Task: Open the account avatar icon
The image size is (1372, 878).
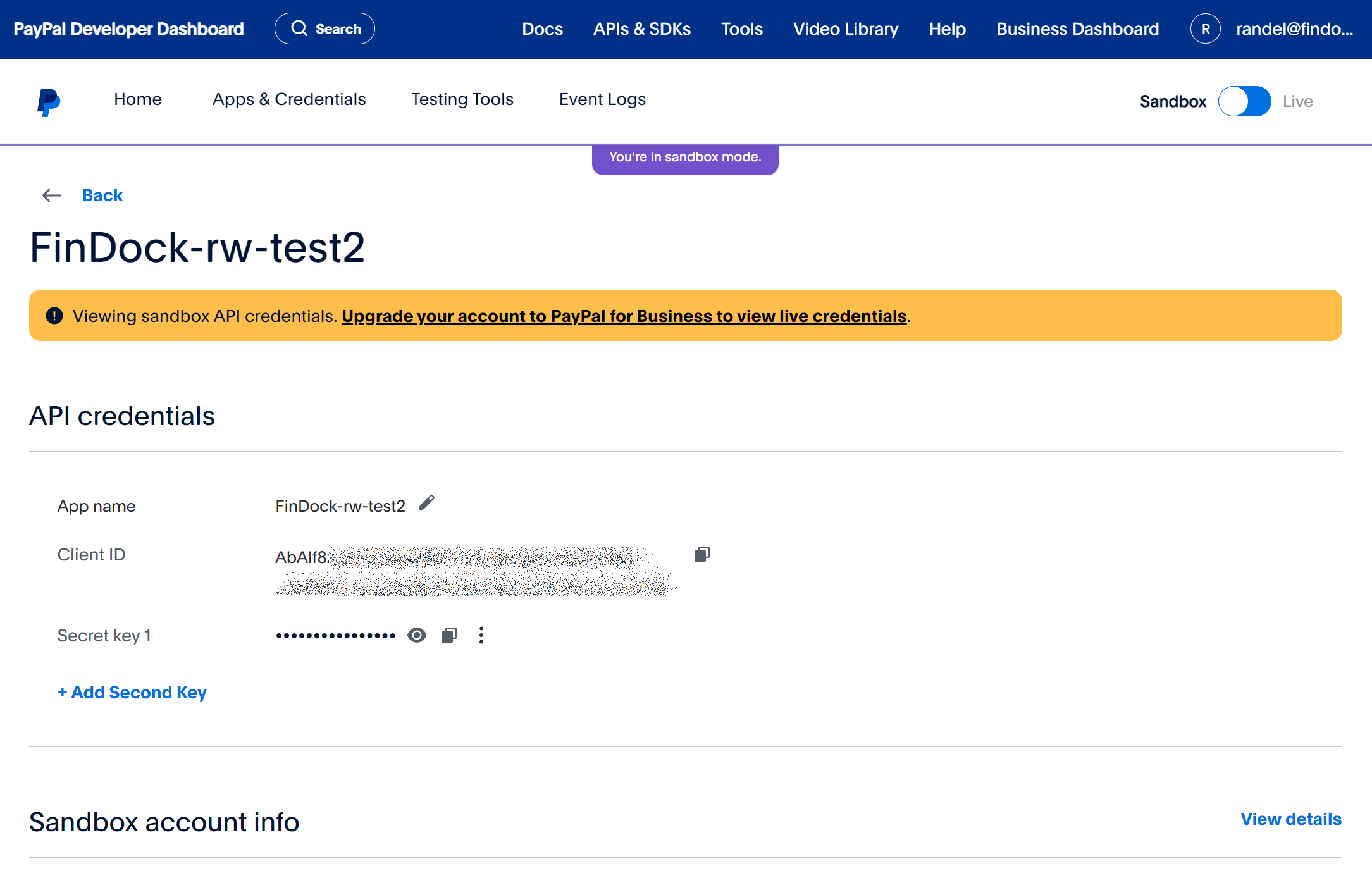Action: tap(1206, 28)
